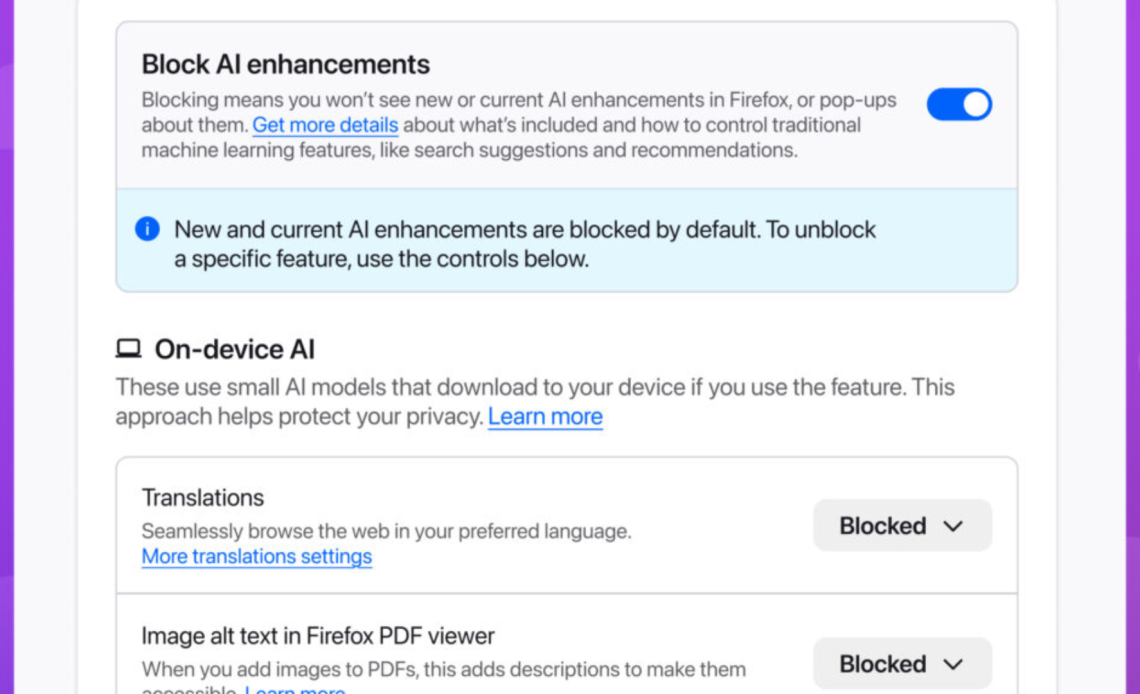Click the Block AI enhancements heading

(285, 64)
